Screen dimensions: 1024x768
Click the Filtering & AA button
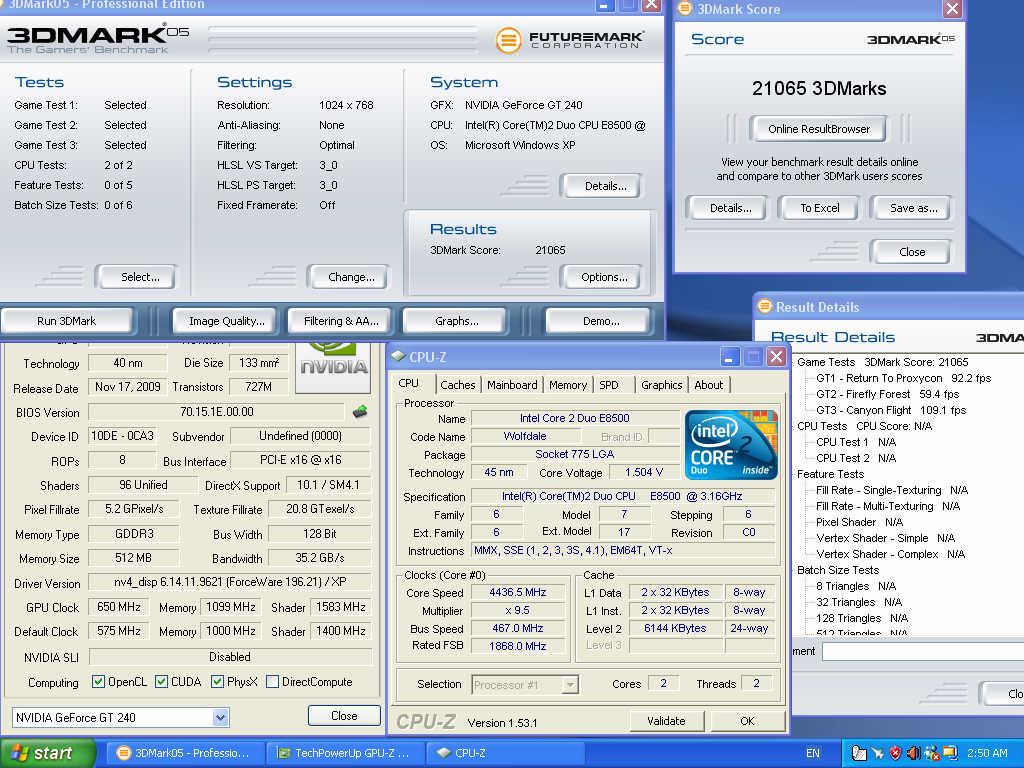(341, 321)
